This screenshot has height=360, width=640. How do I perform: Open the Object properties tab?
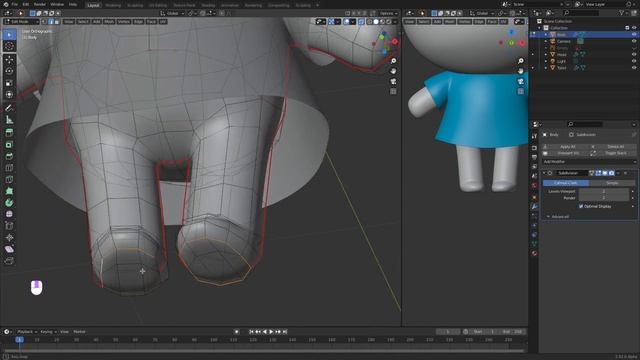534,198
